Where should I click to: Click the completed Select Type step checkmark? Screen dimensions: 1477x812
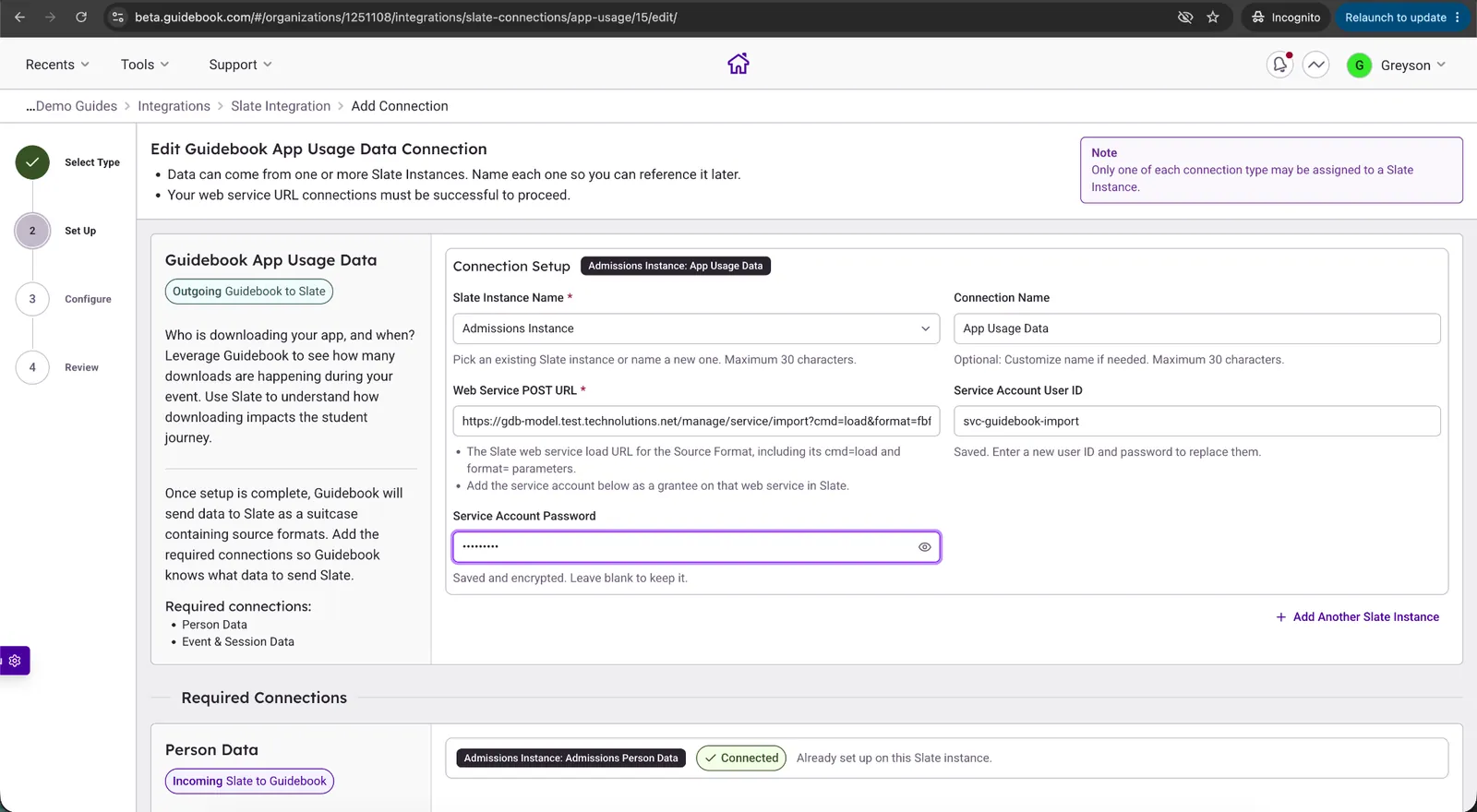(x=32, y=162)
